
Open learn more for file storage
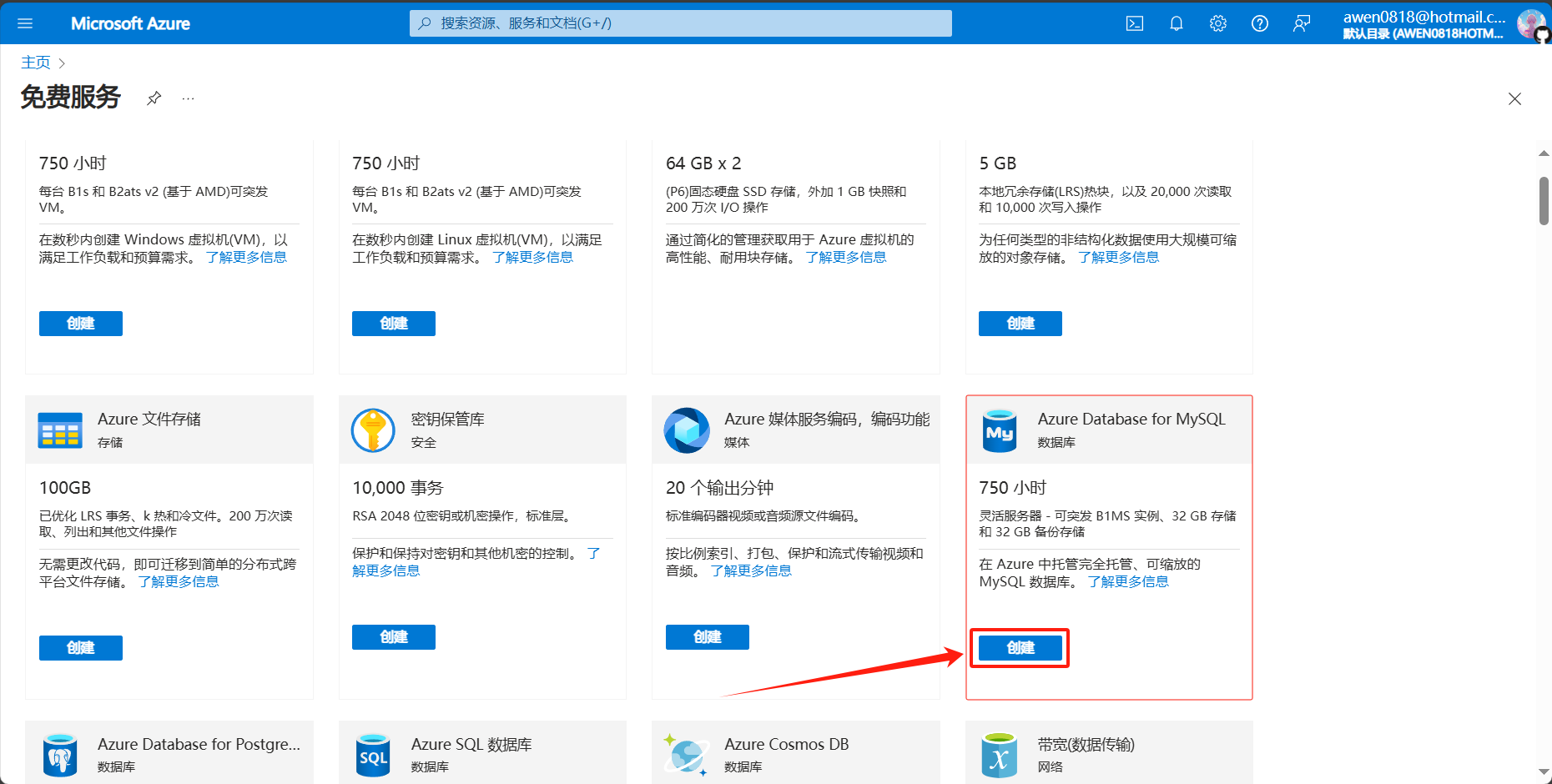tap(179, 581)
